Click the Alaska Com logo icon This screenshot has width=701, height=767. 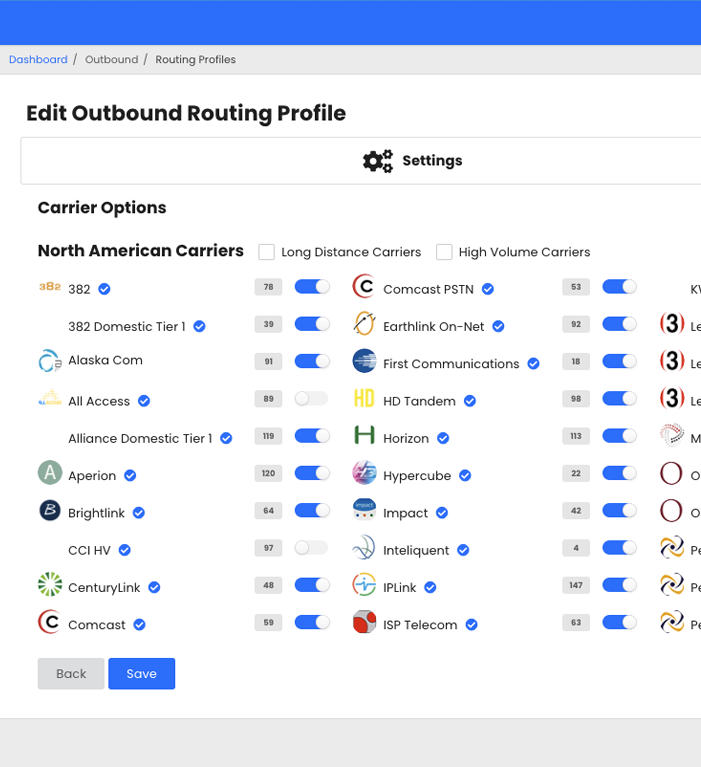pyautogui.click(x=50, y=361)
